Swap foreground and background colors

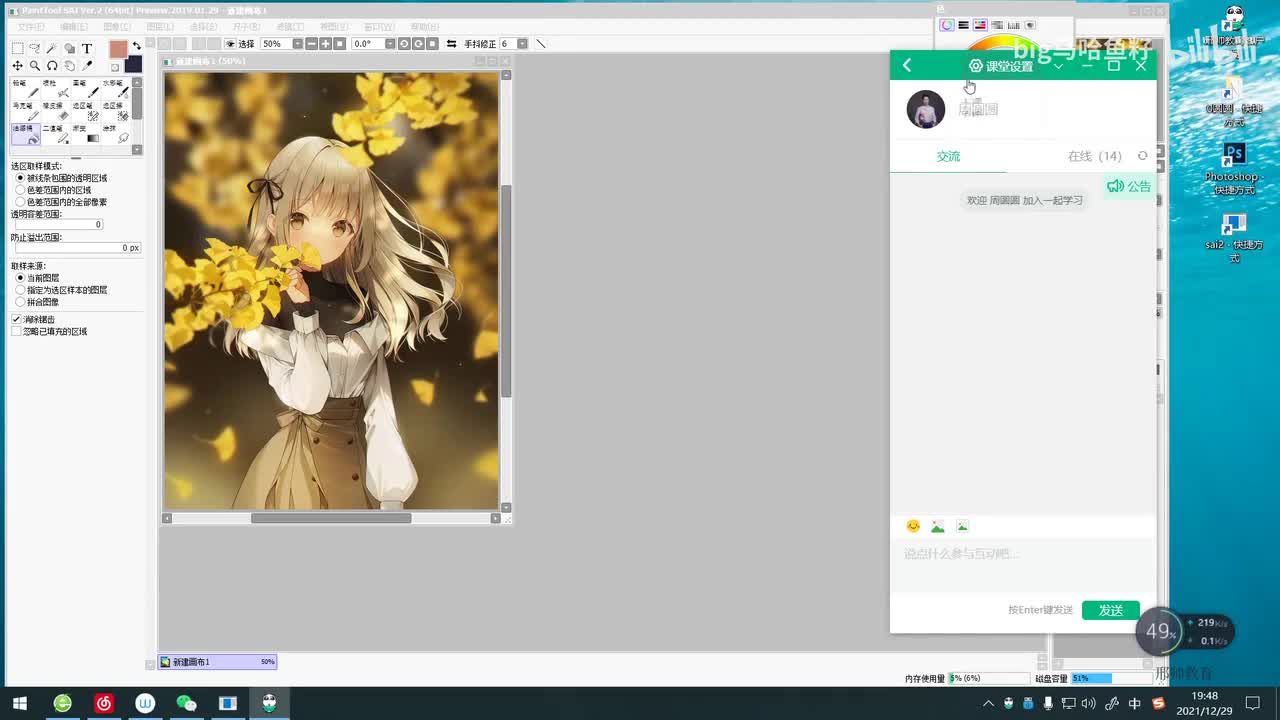137,47
